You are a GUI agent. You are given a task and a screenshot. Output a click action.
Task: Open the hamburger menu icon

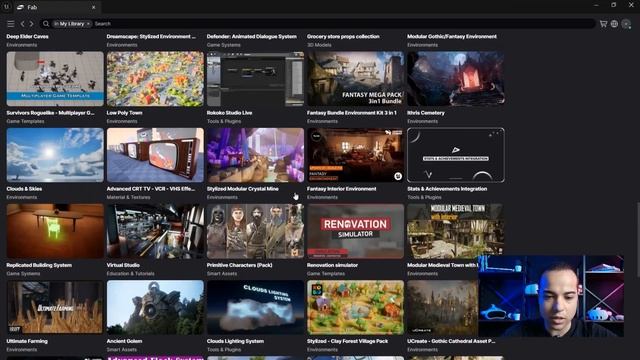tap(11, 24)
